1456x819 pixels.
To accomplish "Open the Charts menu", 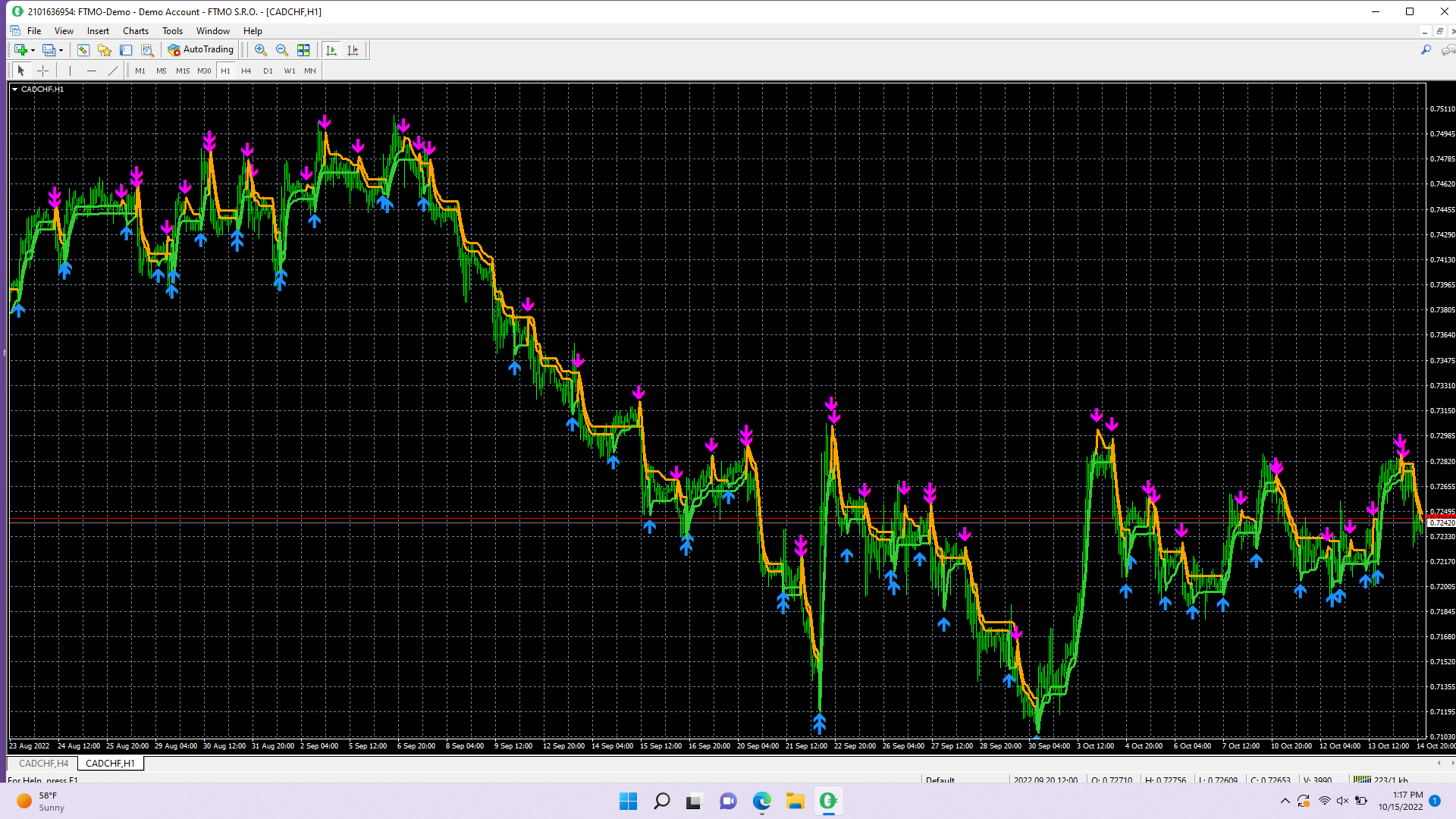I will (x=135, y=31).
